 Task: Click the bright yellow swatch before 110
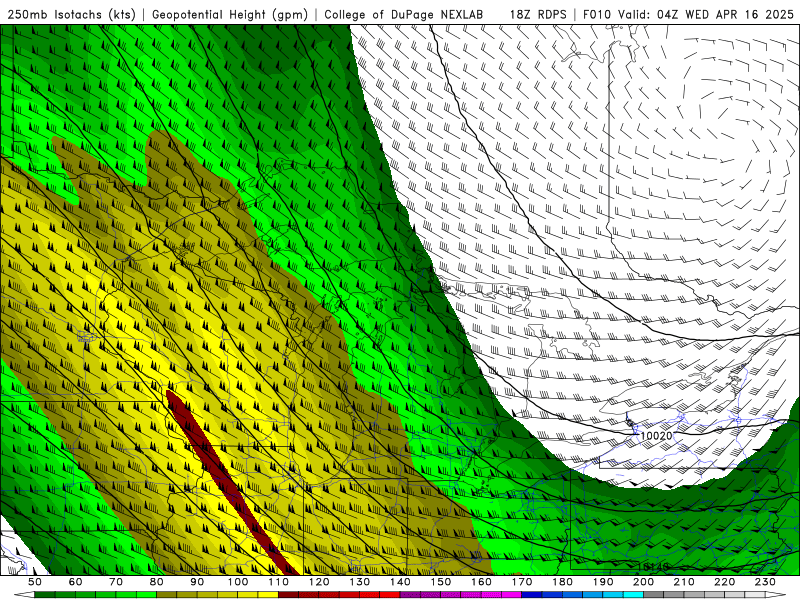pyautogui.click(x=268, y=595)
